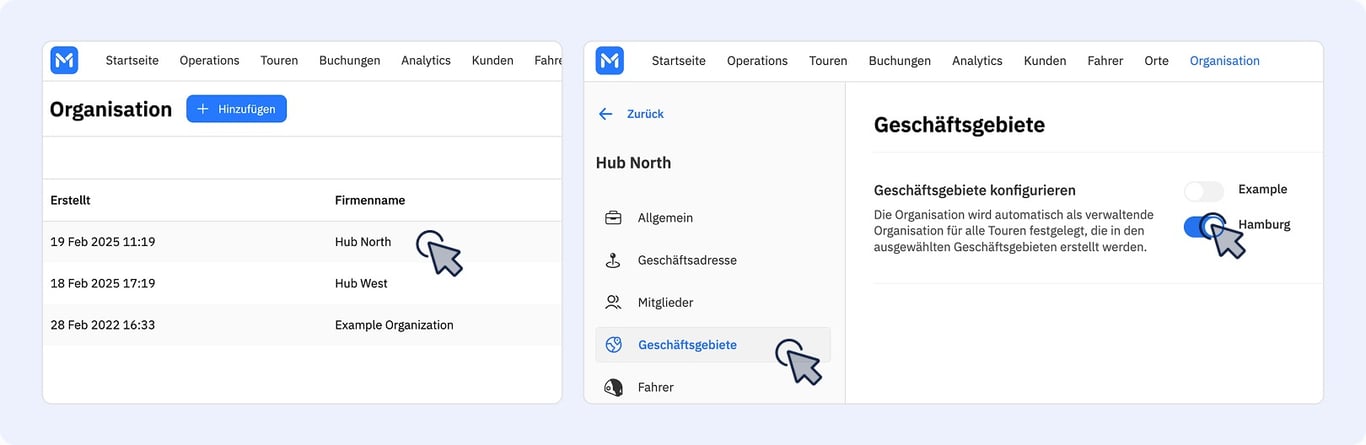
Task: Click the people icon next to Mitglieder
Action: [x=614, y=302]
